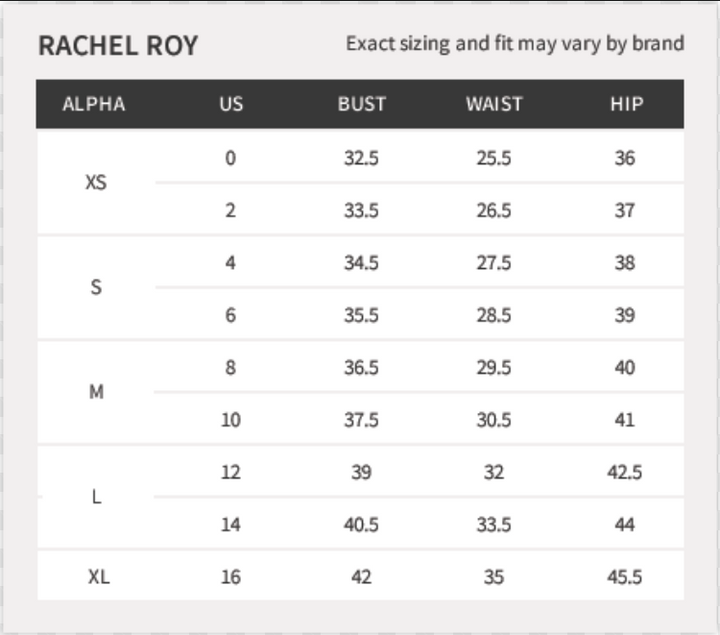Viewport: 720px width, 635px height.
Task: Click the 42.5 hip measurement
Action: [625, 472]
